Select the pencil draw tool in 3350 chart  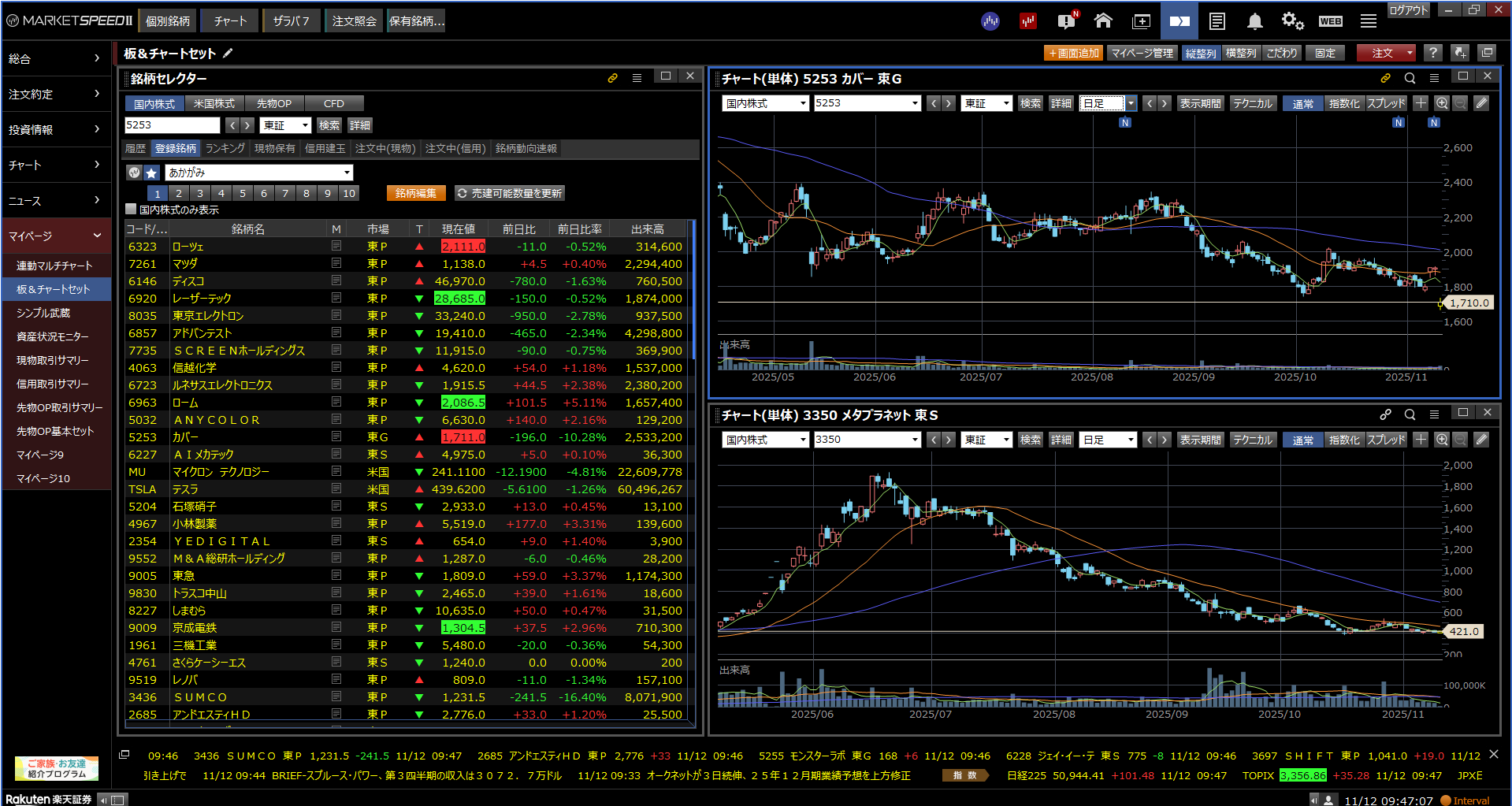click(1481, 440)
